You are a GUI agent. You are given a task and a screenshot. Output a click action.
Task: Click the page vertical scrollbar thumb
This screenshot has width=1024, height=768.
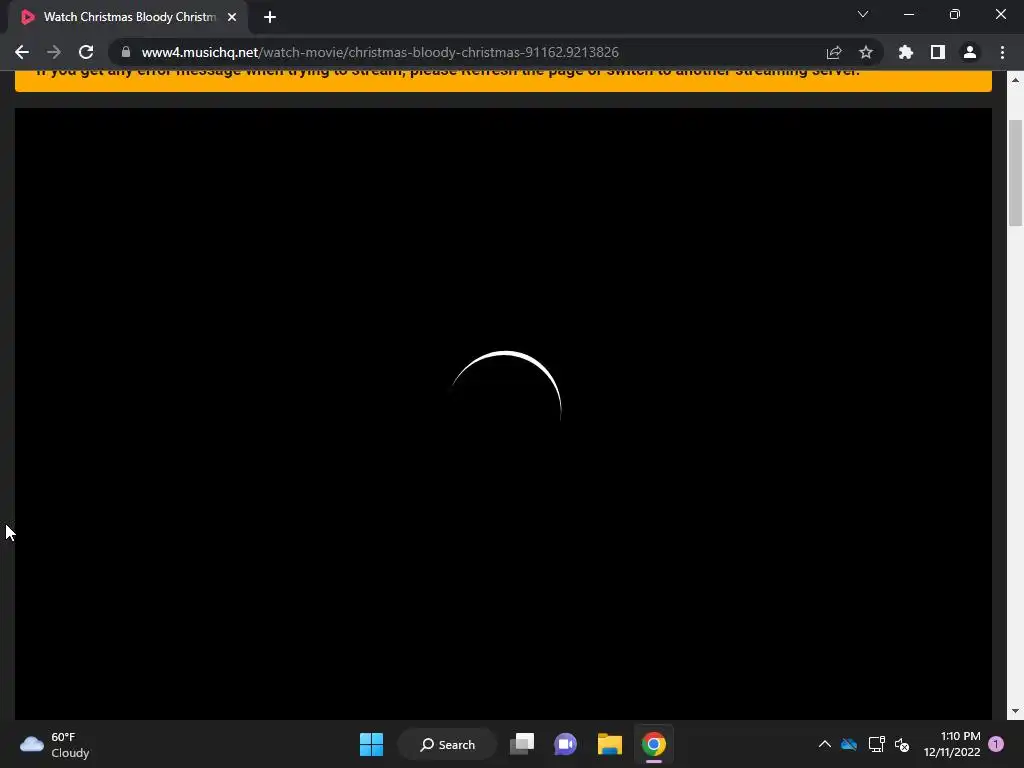pyautogui.click(x=1016, y=173)
